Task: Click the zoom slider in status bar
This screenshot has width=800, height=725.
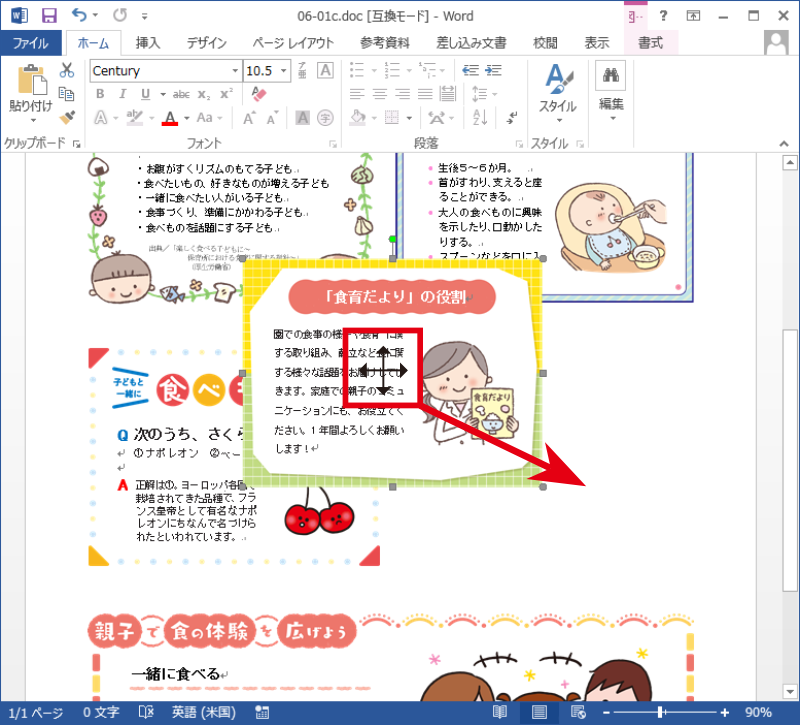Action: (662, 712)
